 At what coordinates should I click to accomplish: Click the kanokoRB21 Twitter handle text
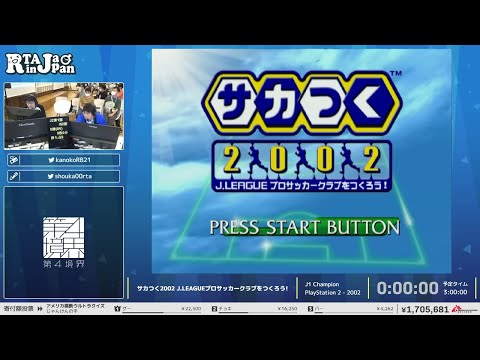[x=73, y=160]
